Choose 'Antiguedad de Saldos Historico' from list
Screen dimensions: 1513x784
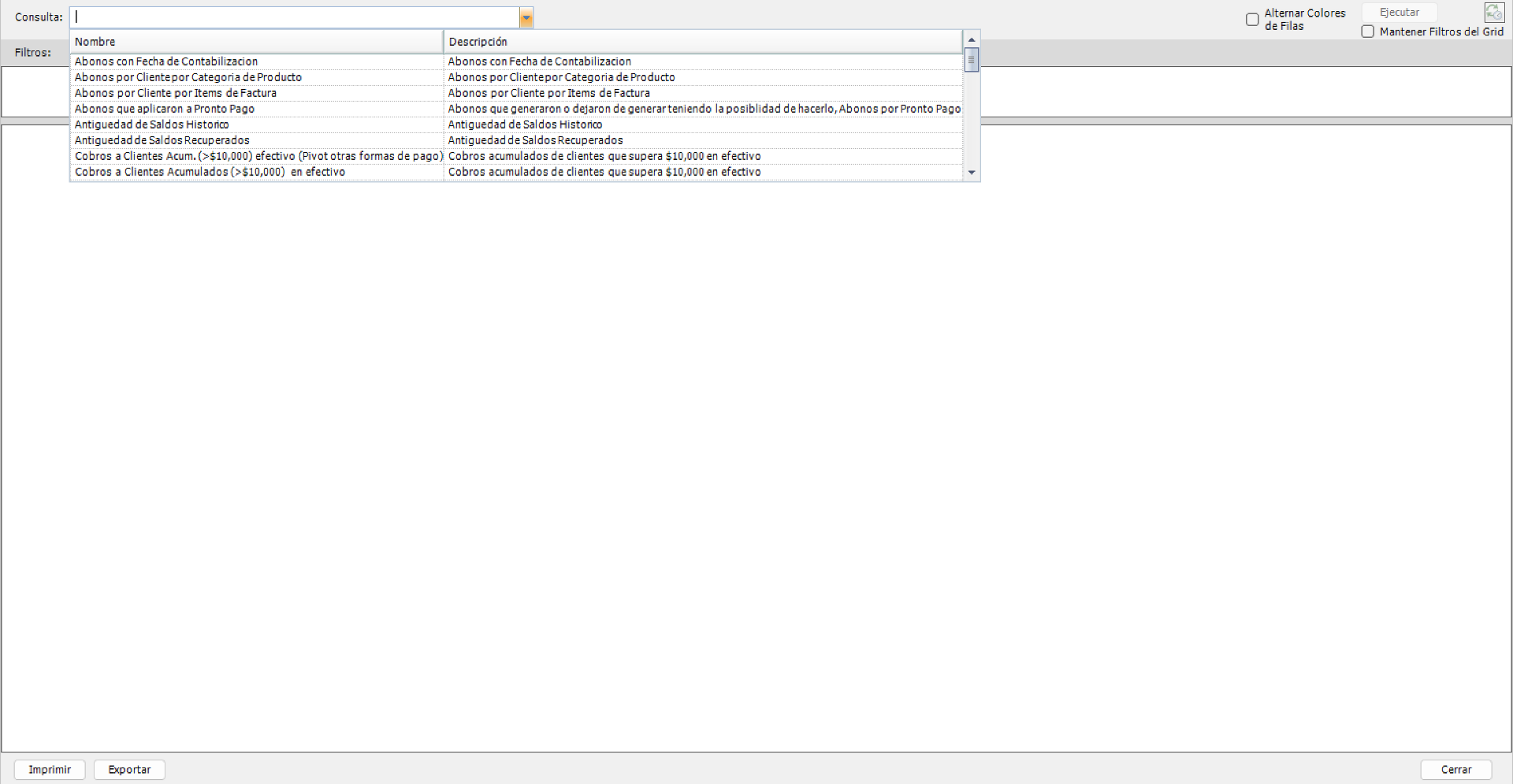[x=152, y=124]
